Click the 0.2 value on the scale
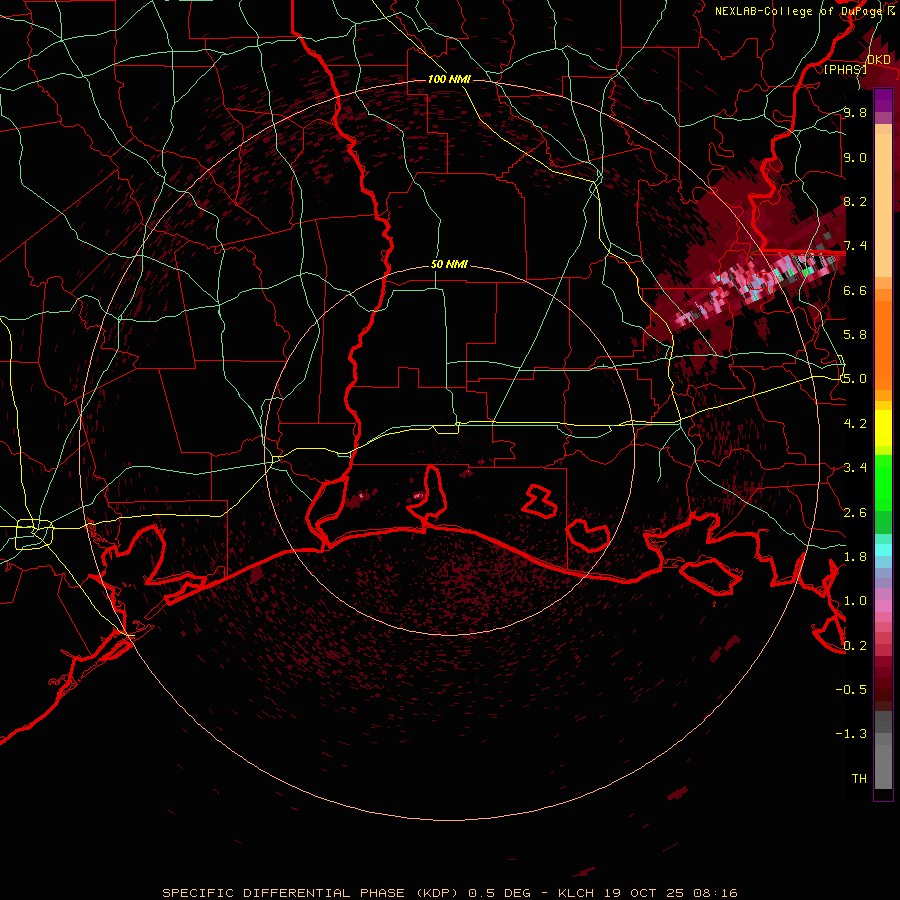This screenshot has width=900, height=900. 855,646
